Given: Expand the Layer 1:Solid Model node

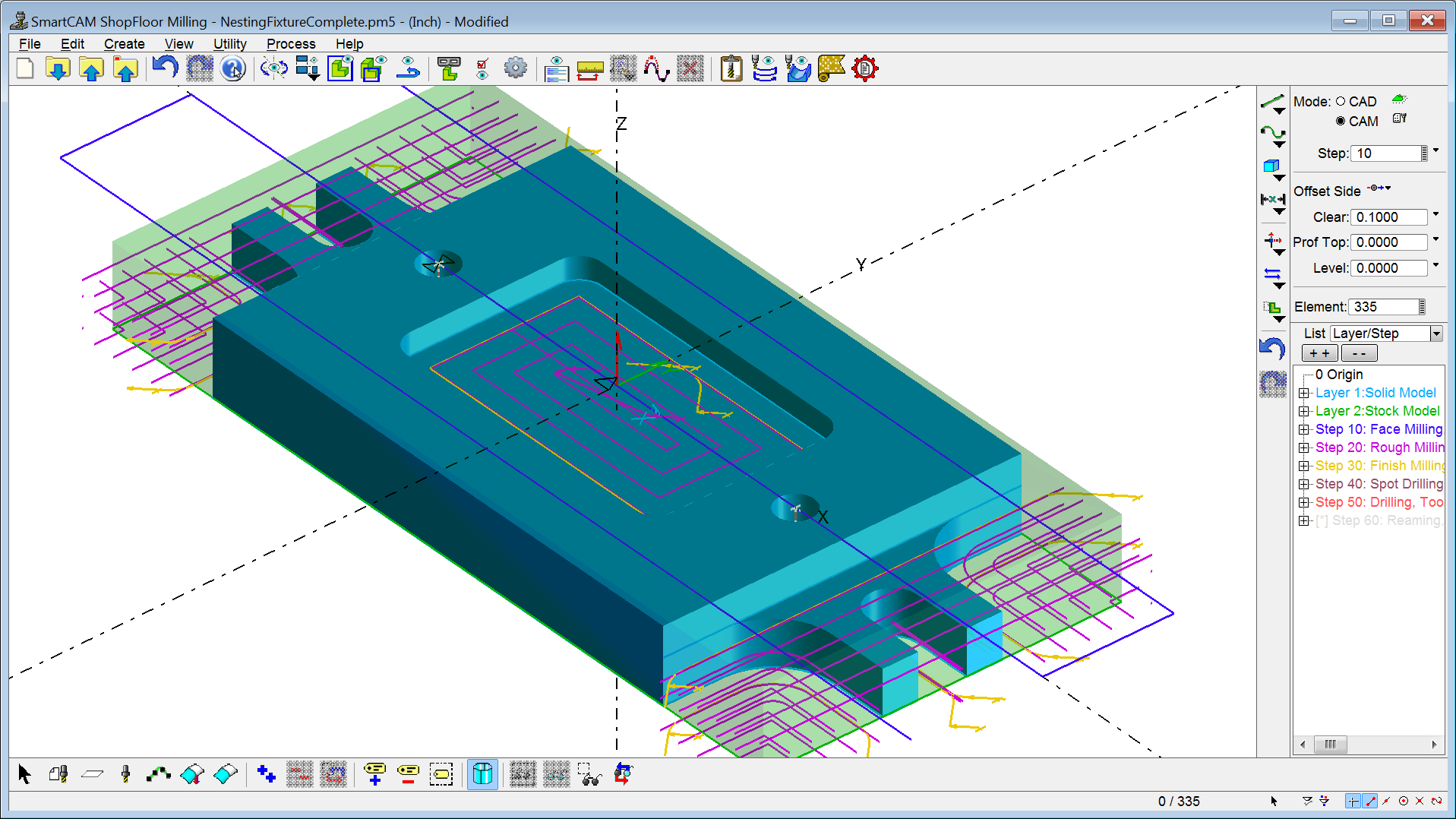Looking at the screenshot, I should 1304,393.
